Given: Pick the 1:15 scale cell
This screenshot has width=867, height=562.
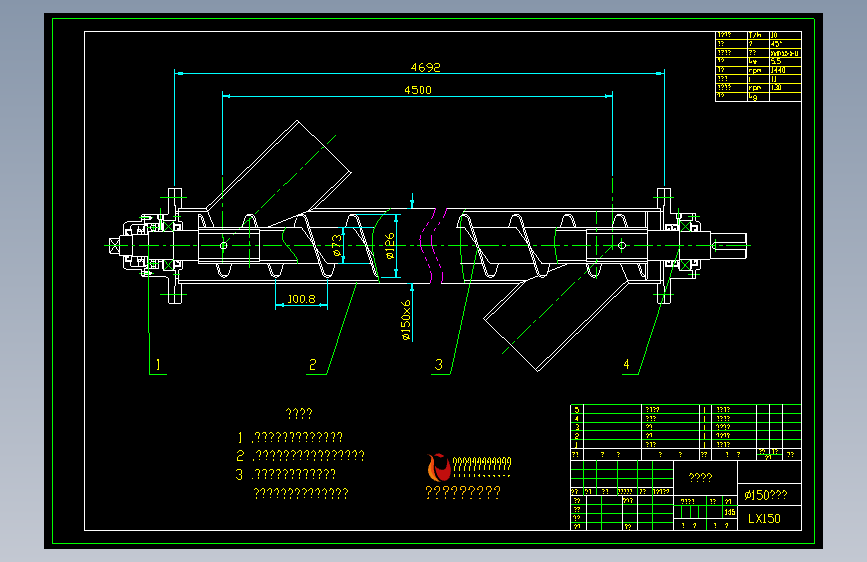Looking at the screenshot, I should click(730, 512).
